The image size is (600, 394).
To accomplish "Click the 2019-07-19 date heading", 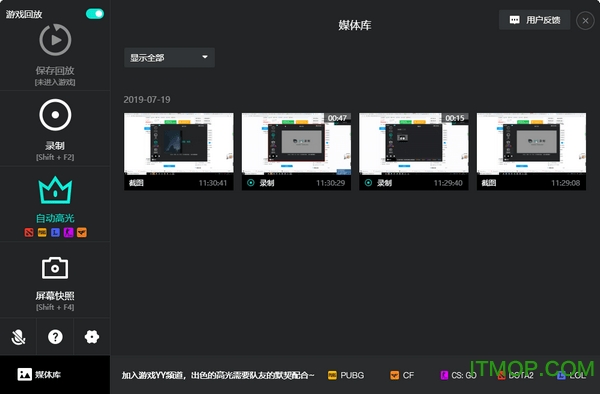I will tap(147, 100).
